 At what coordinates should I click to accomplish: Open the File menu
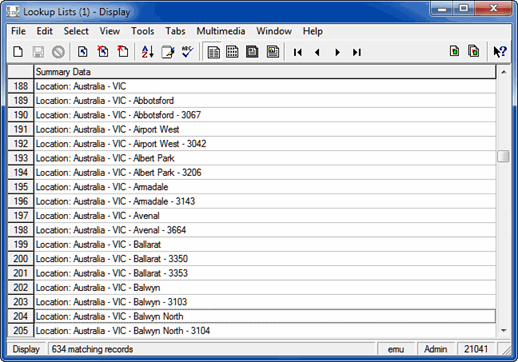pyautogui.click(x=18, y=31)
